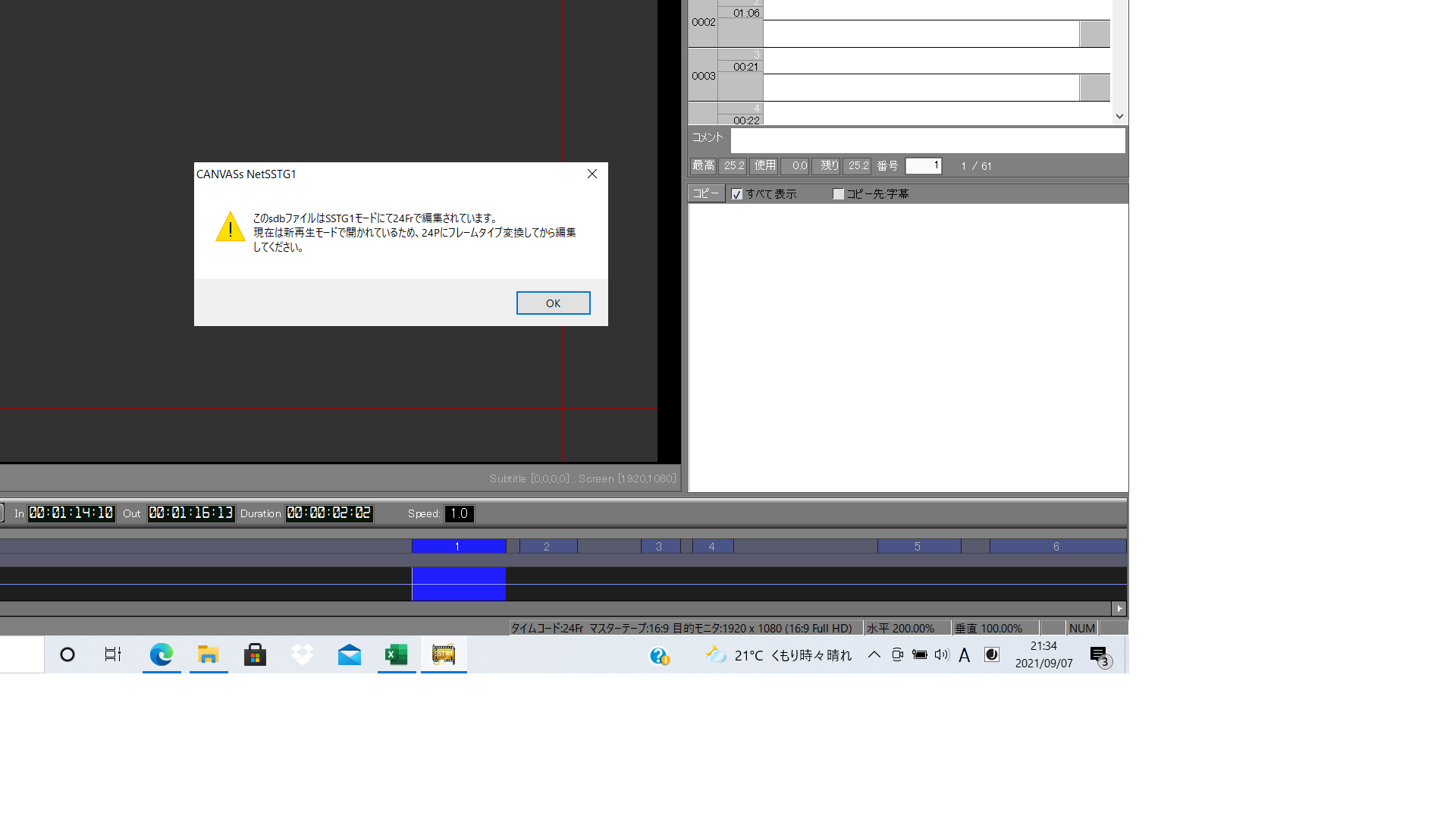Select subtitle segment 5 on timeline
The height and width of the screenshot is (819, 1456).
918,547
